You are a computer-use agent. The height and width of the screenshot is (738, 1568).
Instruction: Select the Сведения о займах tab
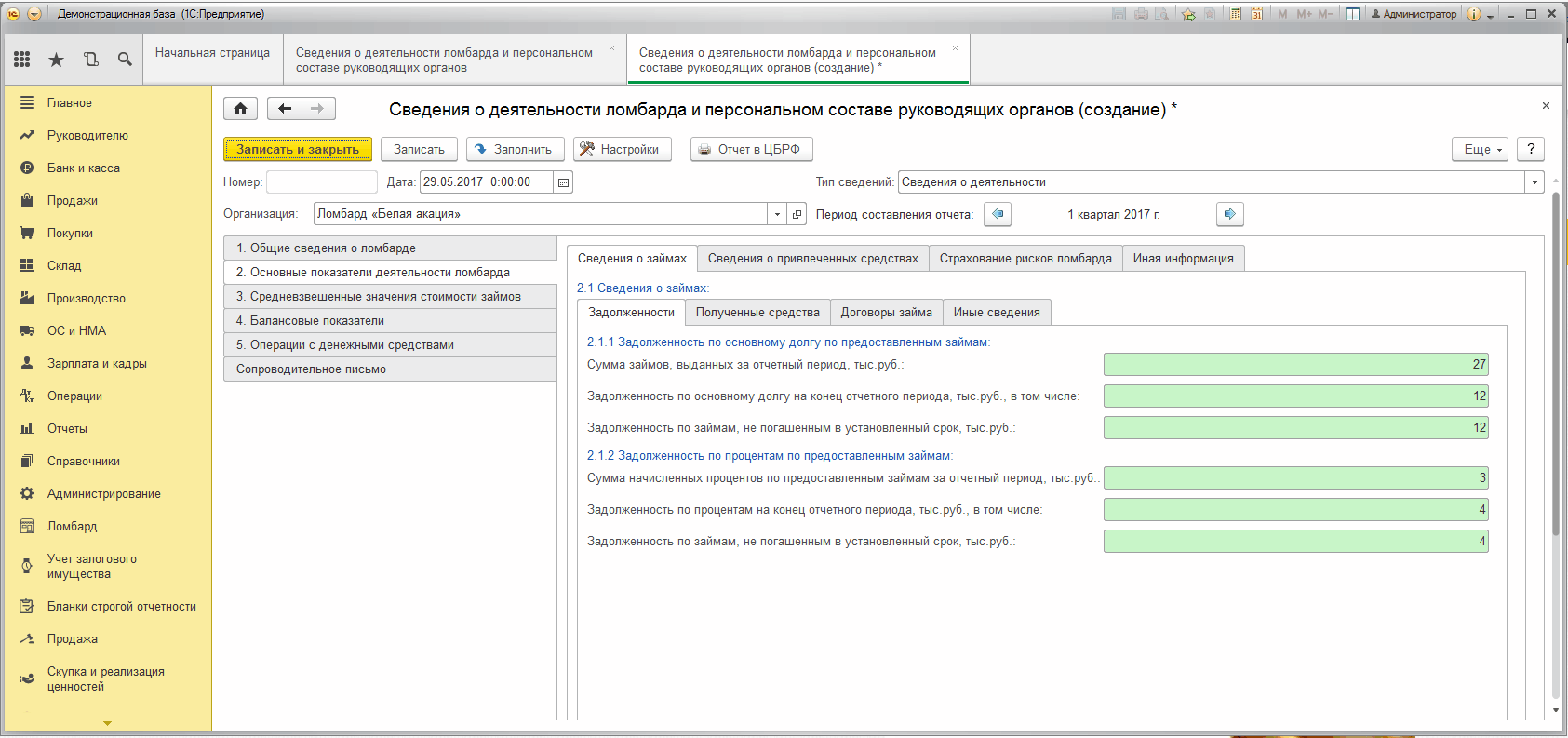(632, 259)
